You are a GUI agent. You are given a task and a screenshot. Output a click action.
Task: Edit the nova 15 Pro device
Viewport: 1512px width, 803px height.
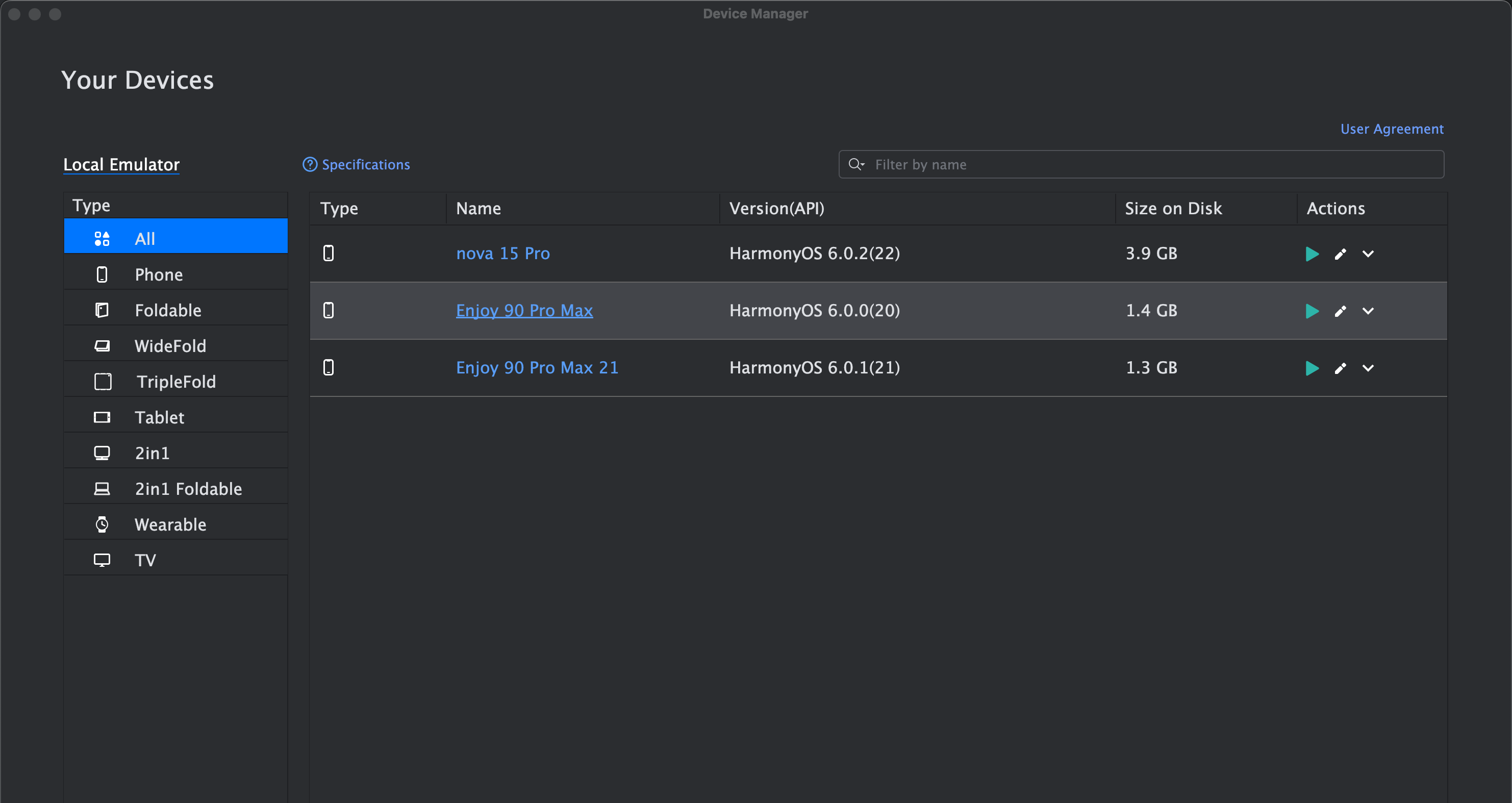(1340, 254)
